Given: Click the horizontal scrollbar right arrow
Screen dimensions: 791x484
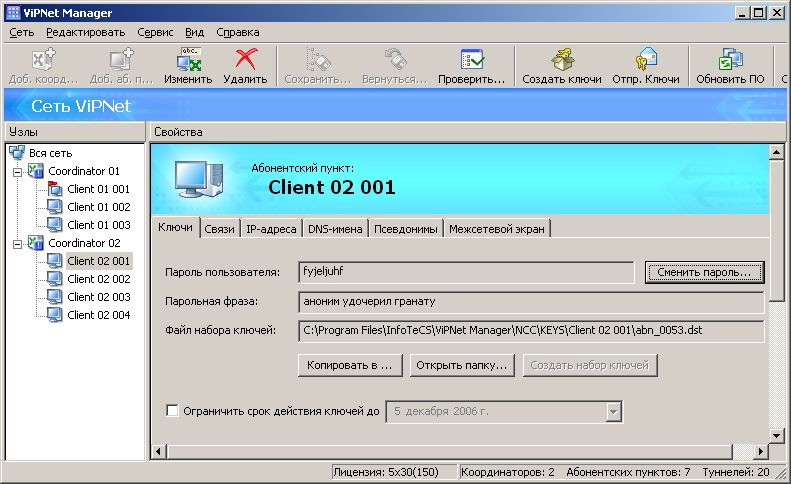Looking at the screenshot, I should point(760,451).
